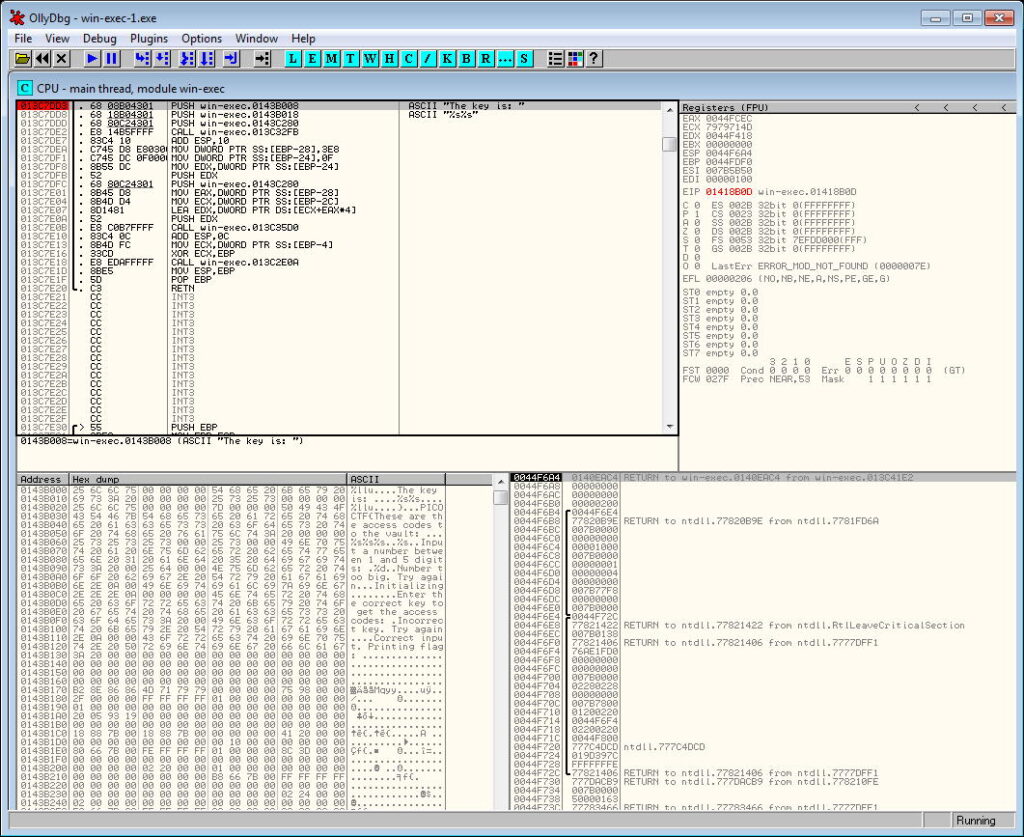Click the Trace into toolbar icon
The width and height of the screenshot is (1024, 837).
tap(187, 59)
